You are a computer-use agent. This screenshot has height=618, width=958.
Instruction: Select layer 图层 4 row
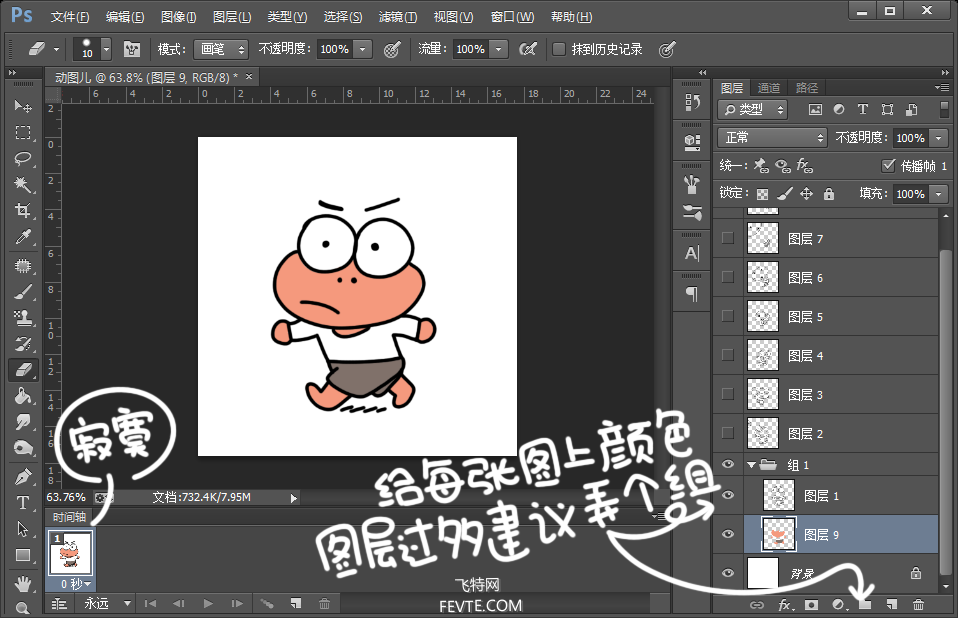pos(826,355)
